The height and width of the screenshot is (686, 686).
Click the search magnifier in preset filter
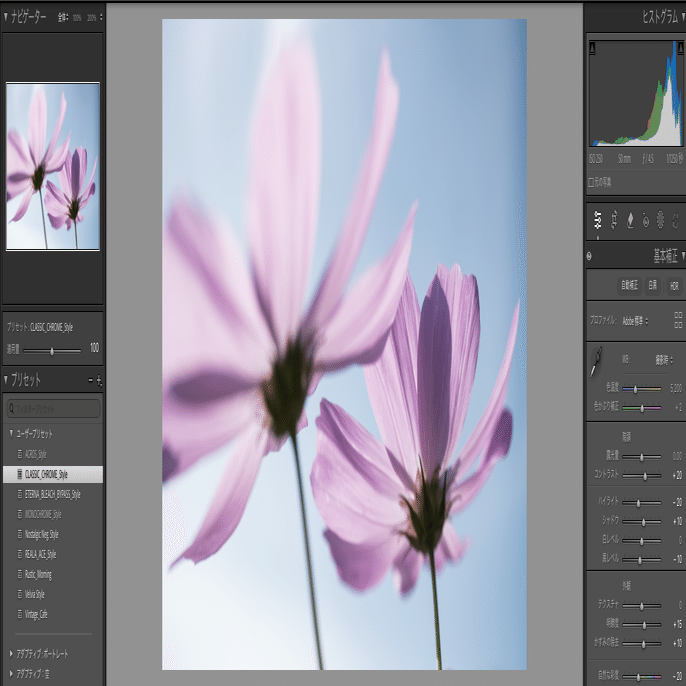(x=11, y=409)
